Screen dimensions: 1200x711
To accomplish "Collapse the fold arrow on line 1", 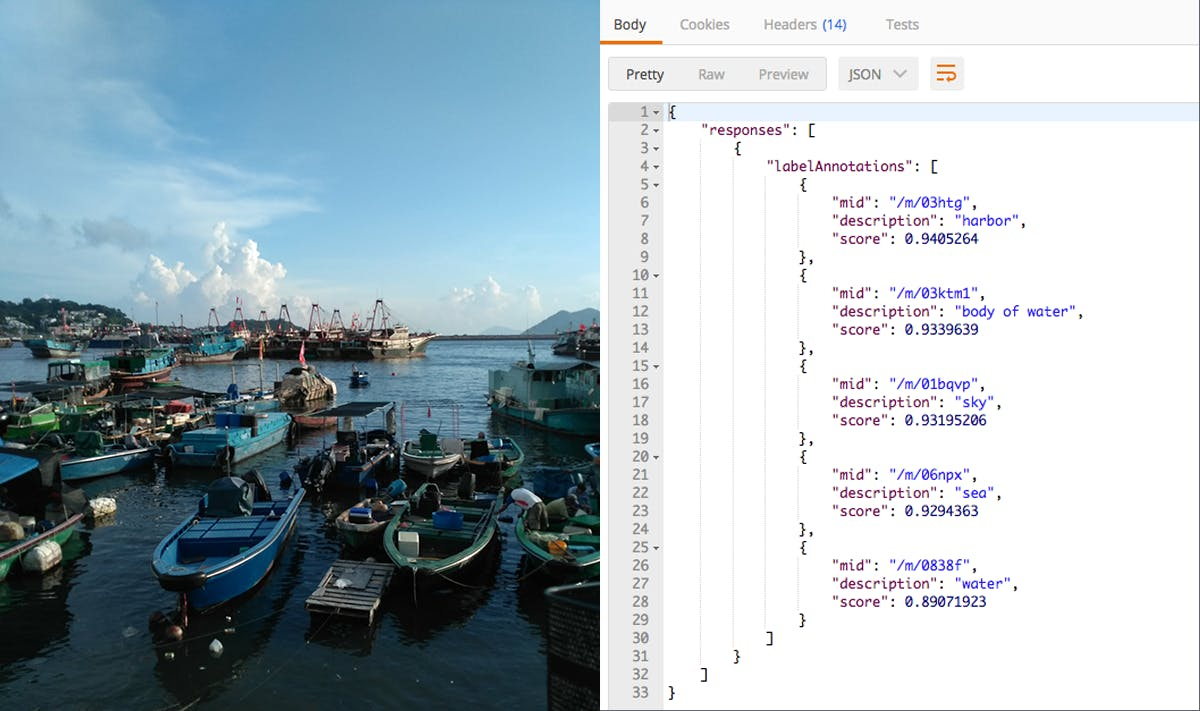I will pos(657,112).
